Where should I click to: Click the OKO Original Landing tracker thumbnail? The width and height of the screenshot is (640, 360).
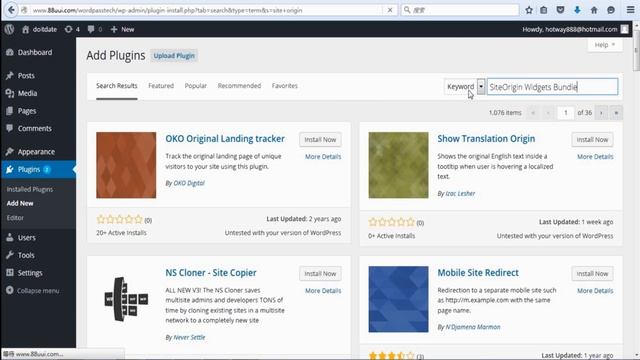pos(126,165)
